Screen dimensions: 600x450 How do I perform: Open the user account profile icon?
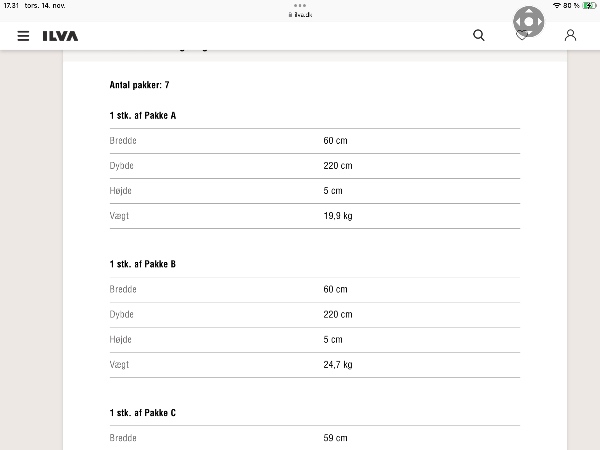570,35
